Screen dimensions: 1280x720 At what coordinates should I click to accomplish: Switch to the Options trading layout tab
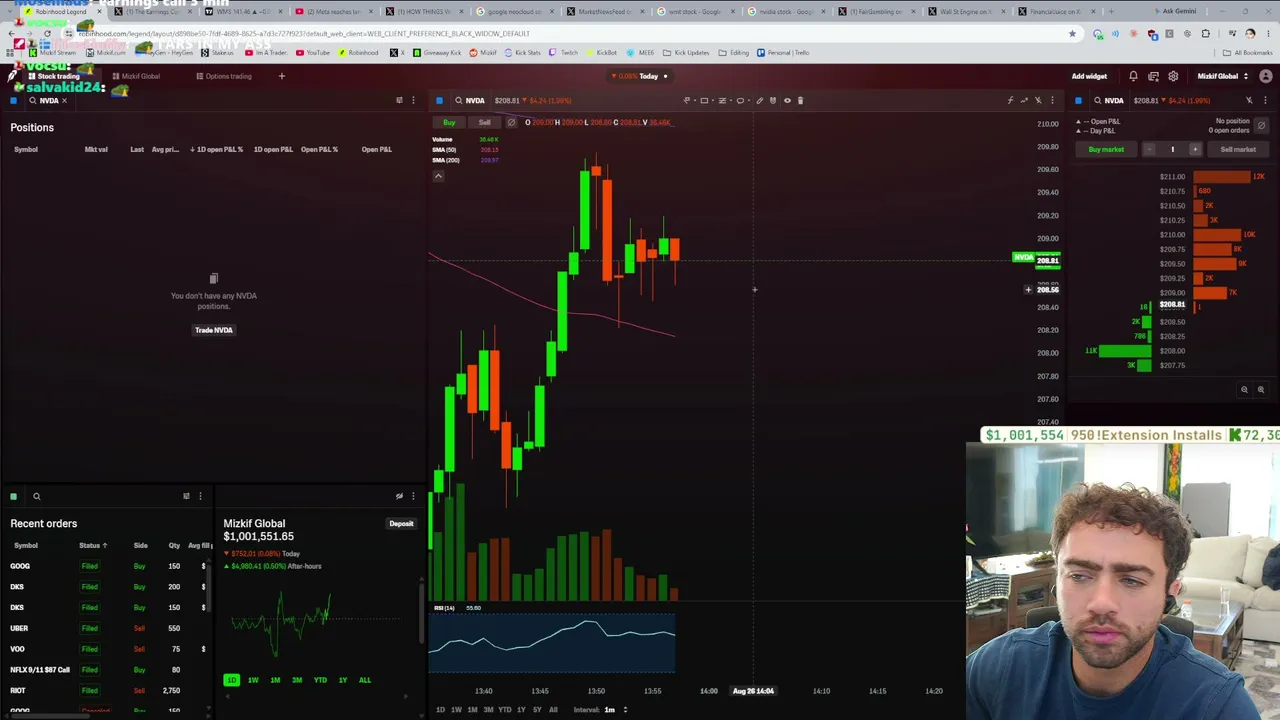(x=224, y=76)
